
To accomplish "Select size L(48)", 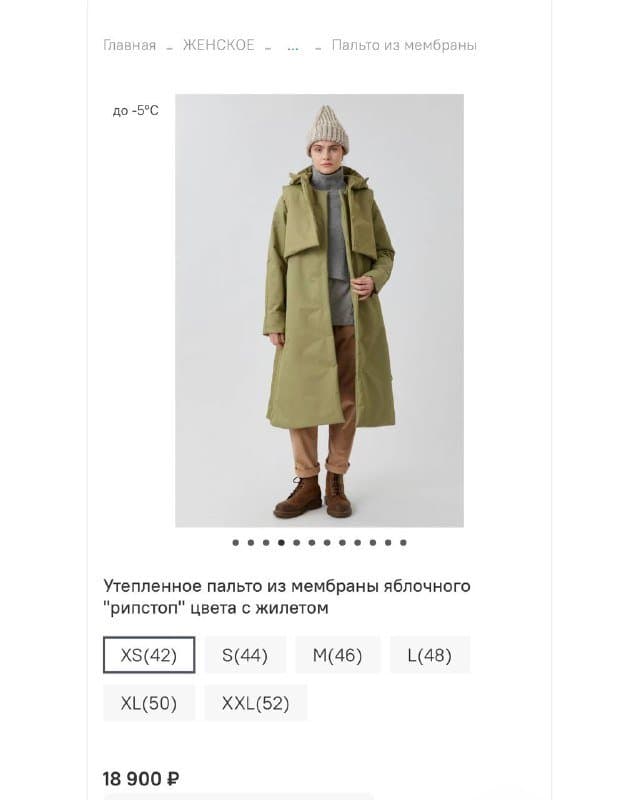I will (430, 655).
